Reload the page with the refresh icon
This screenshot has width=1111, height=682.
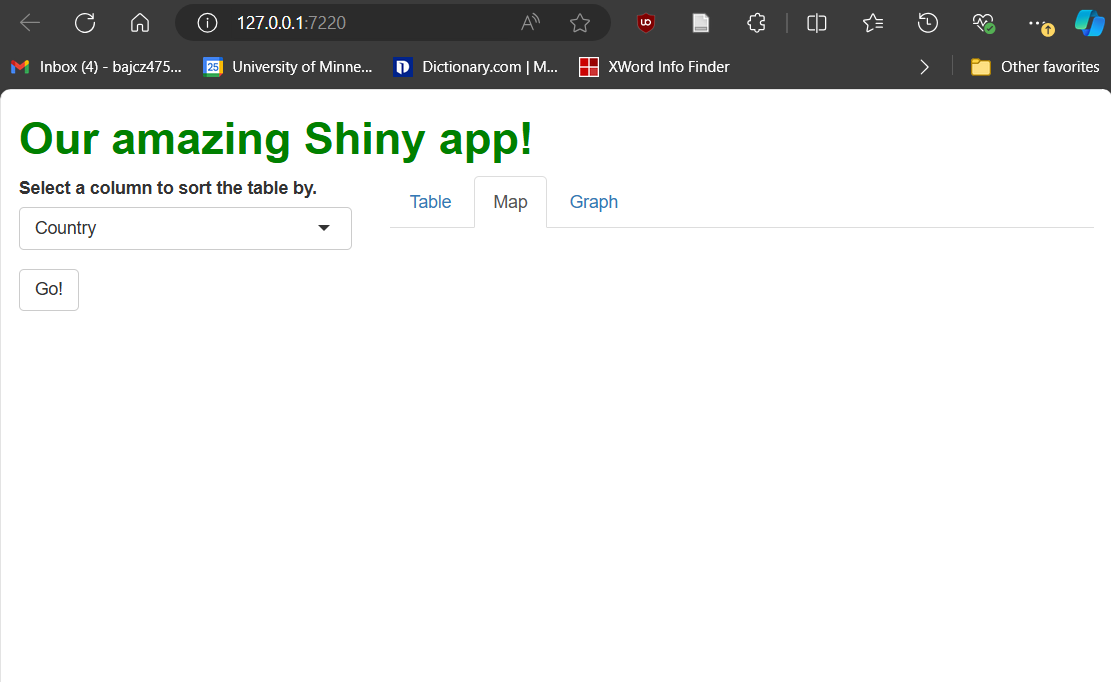click(85, 23)
